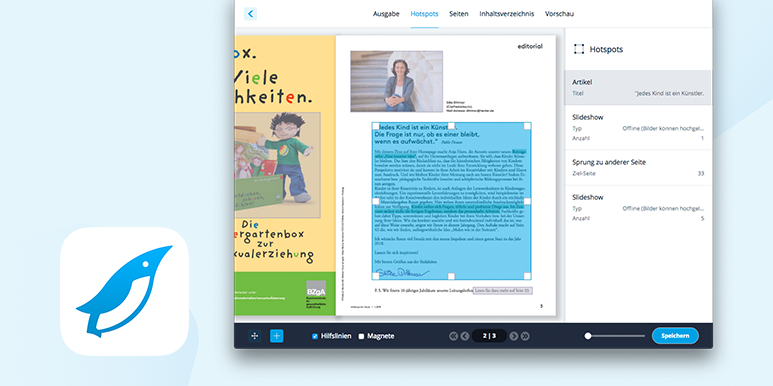This screenshot has height=386, width=773.
Task: Switch to the Vorschau tab
Action: click(x=560, y=14)
